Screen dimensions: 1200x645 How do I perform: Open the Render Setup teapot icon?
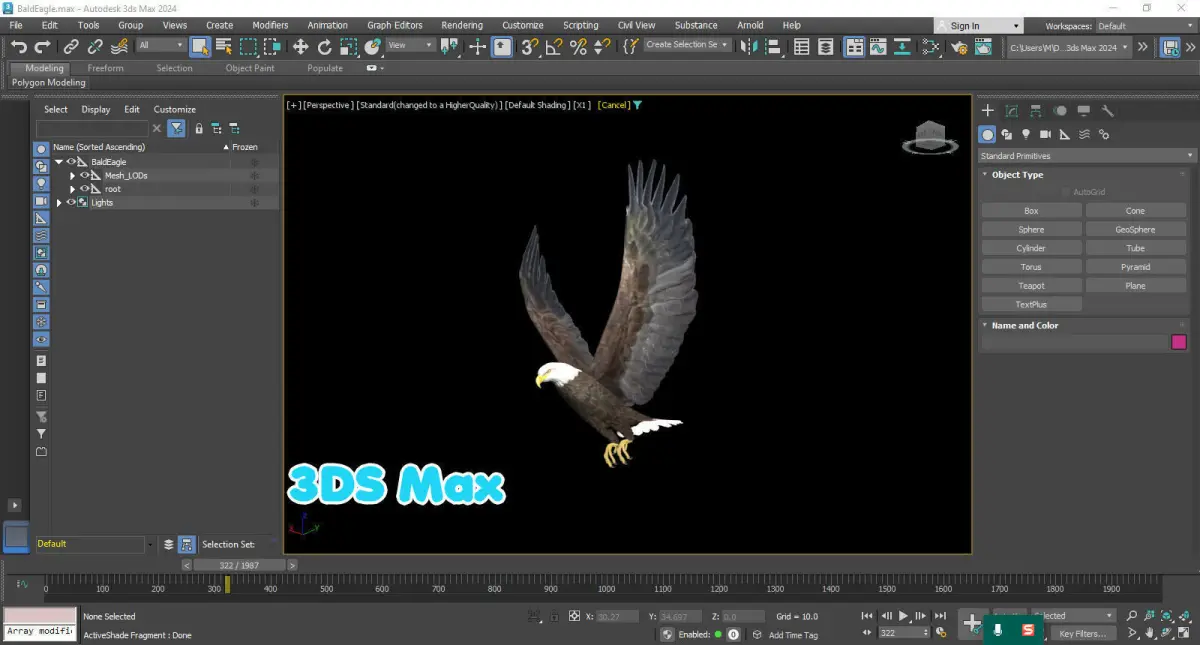tap(960, 46)
